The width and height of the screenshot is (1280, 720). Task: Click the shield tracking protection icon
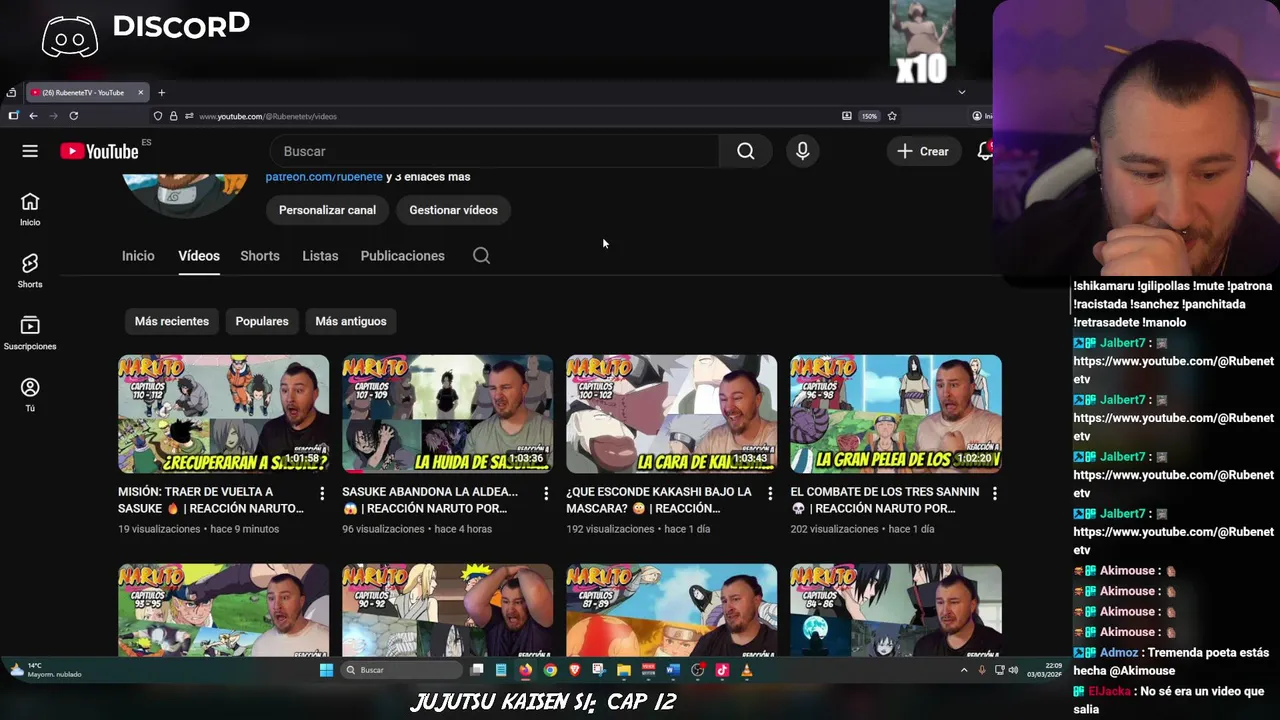[x=158, y=116]
